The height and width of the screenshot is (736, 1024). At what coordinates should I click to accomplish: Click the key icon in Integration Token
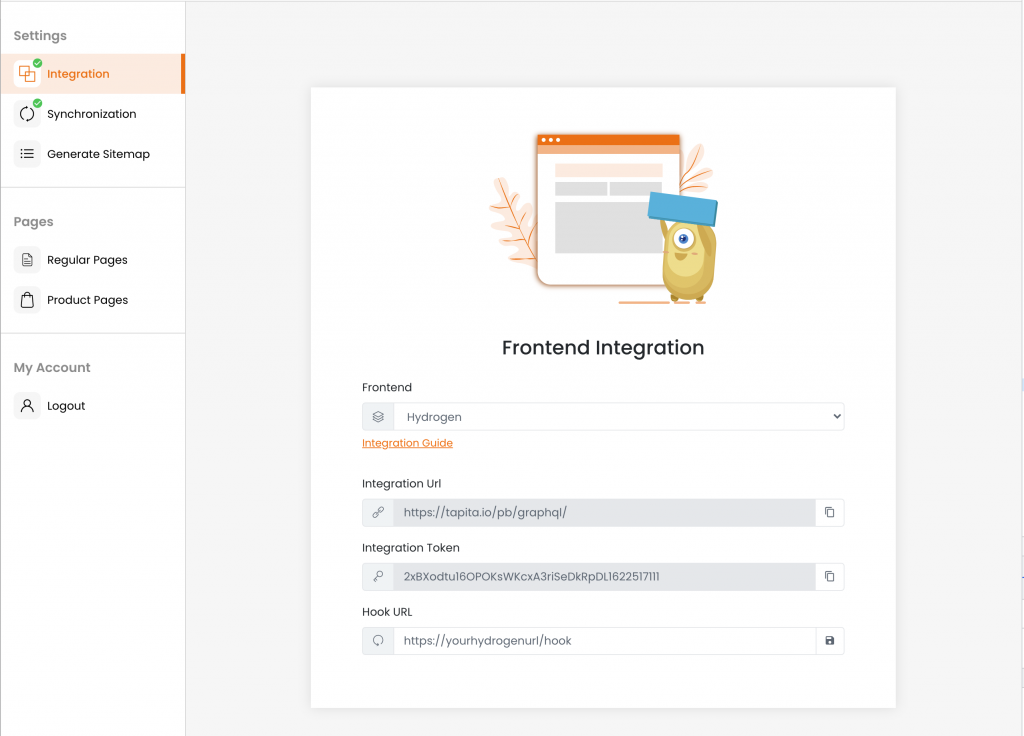(x=378, y=577)
